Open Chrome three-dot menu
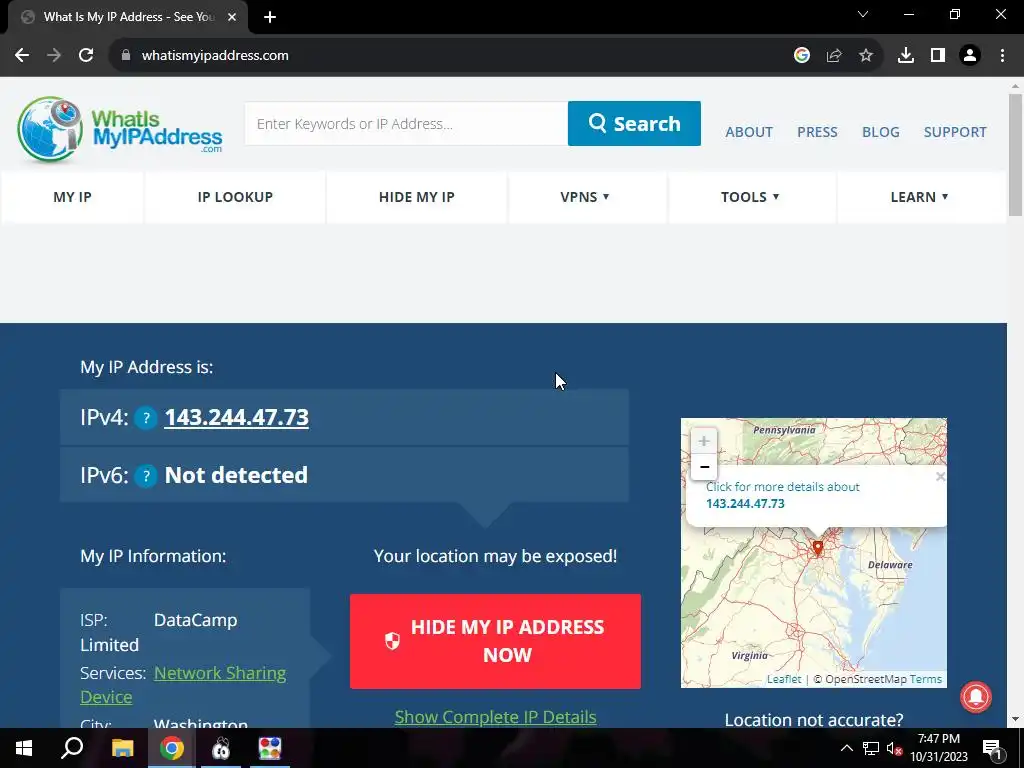 1002,56
